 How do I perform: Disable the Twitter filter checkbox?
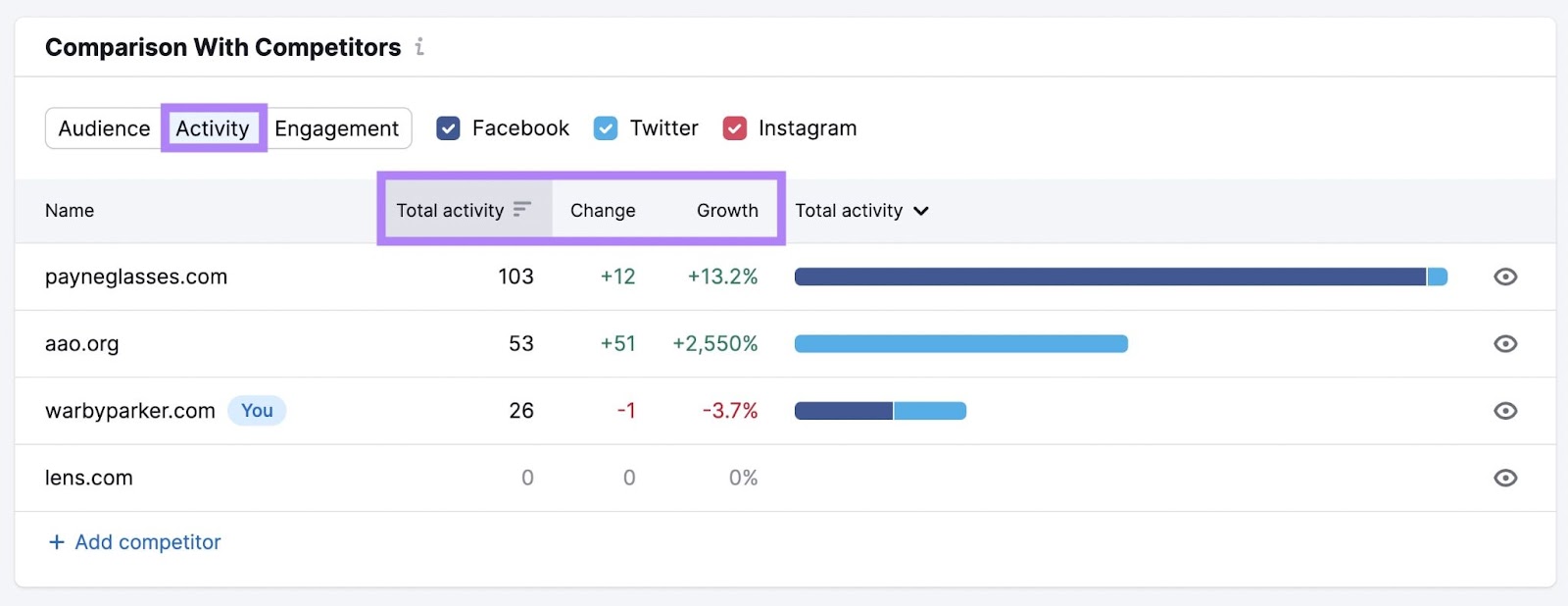tap(606, 127)
